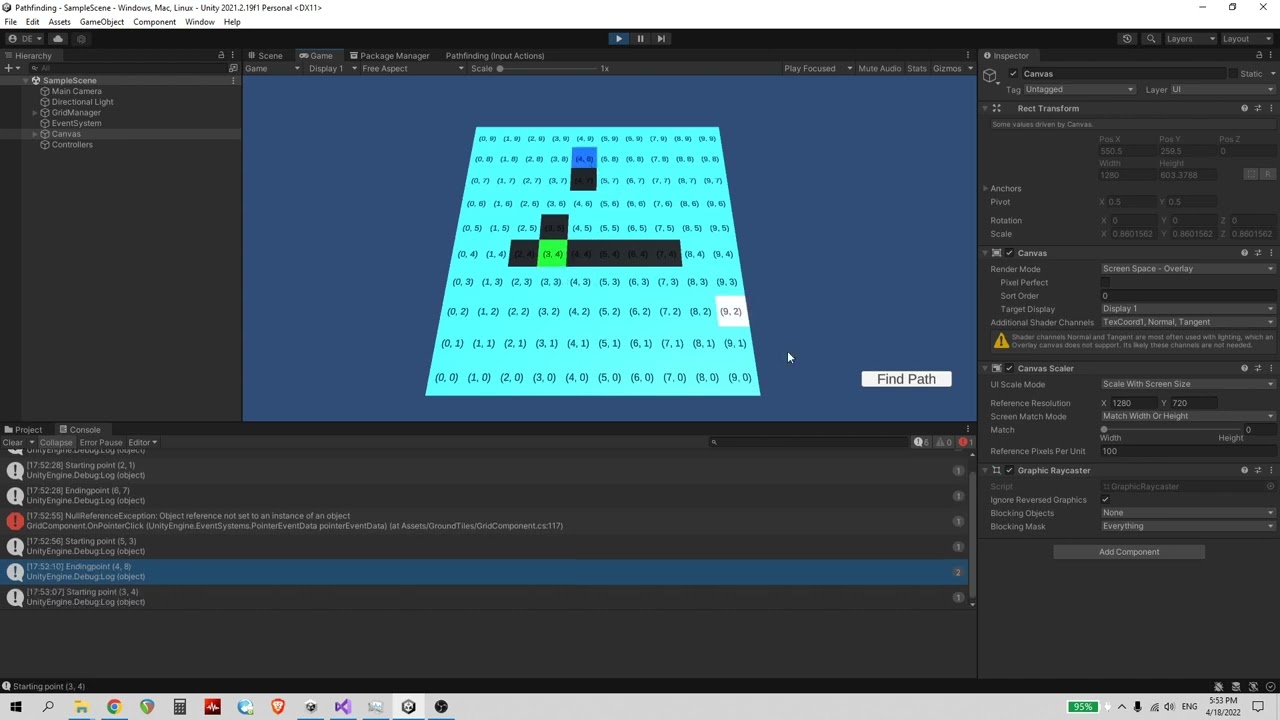This screenshot has height=720, width=1280.
Task: Open the cloud services icon
Action: point(58,39)
